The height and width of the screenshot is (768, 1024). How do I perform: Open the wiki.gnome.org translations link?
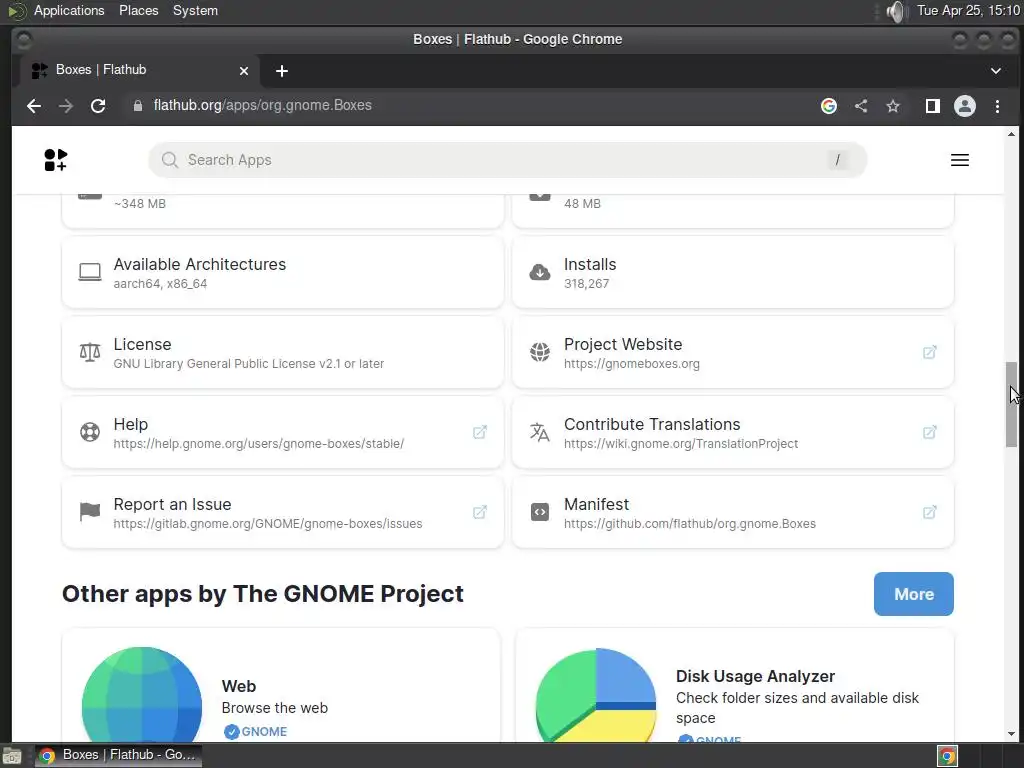click(x=680, y=444)
